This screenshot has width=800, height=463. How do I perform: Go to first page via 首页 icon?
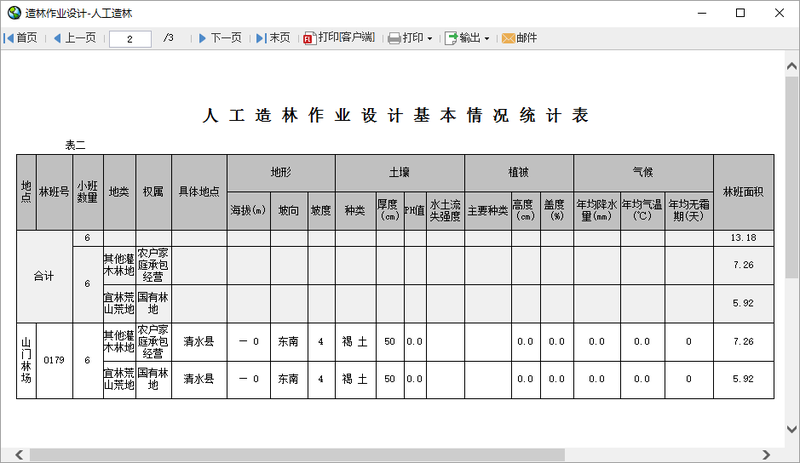(9, 38)
